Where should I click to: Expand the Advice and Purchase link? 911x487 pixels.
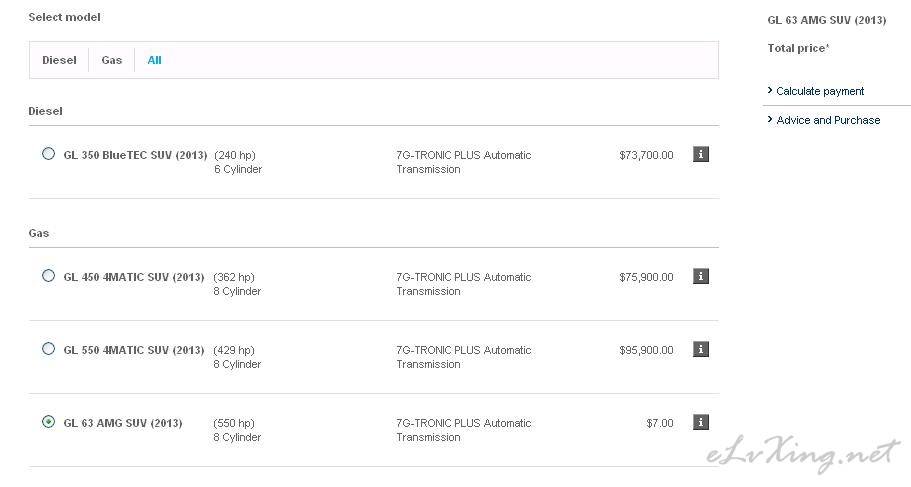pyautogui.click(x=828, y=120)
